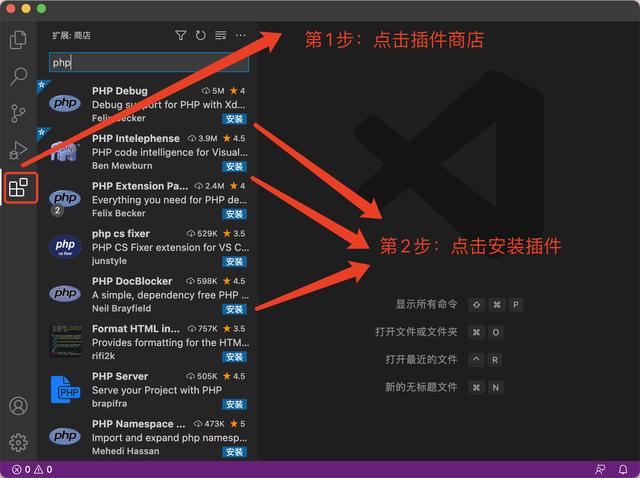Install the php cs fixer extension
Viewport: 640px width, 478px height.
click(x=234, y=262)
